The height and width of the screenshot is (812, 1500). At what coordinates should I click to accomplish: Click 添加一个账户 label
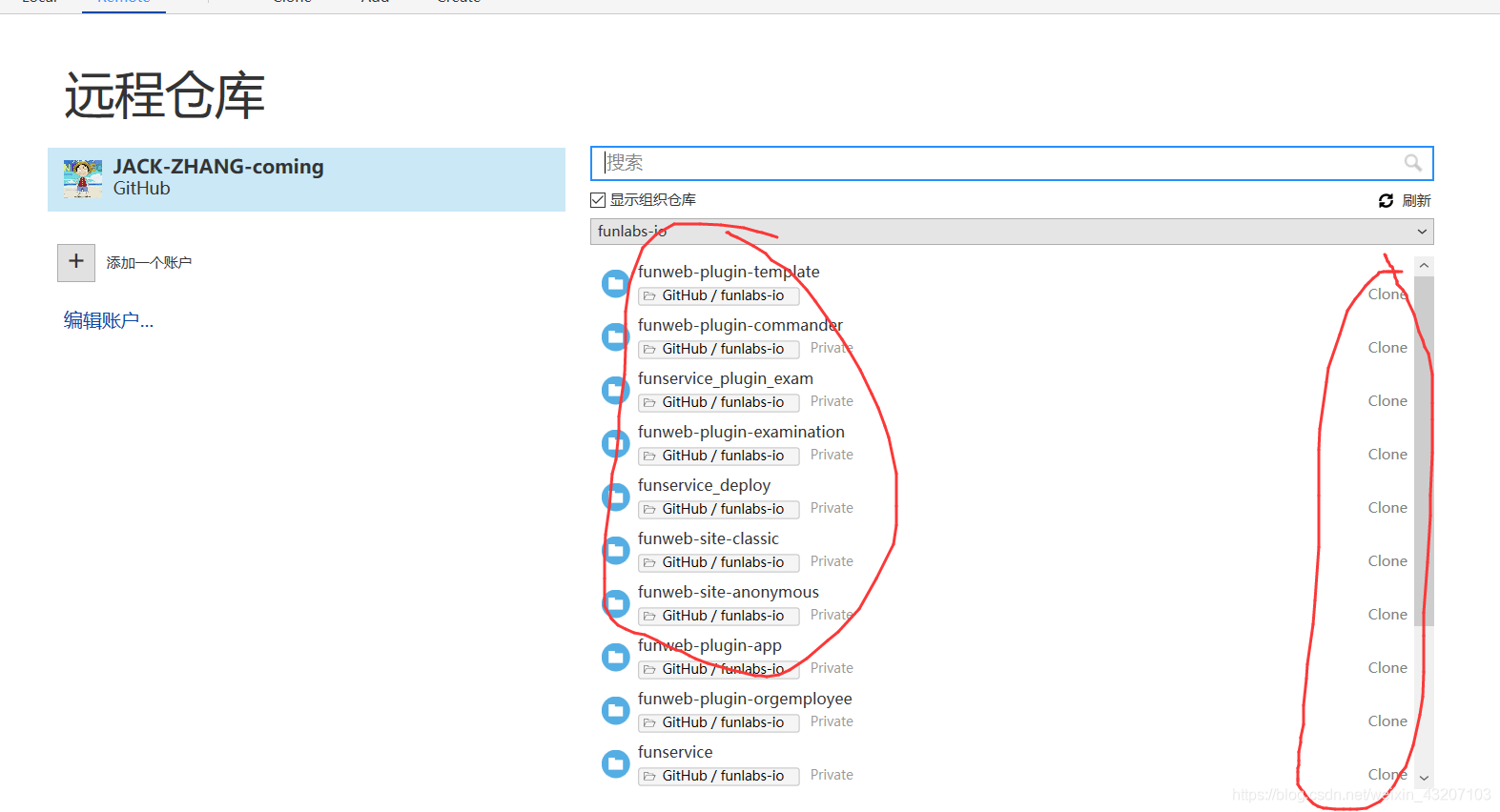click(x=149, y=263)
